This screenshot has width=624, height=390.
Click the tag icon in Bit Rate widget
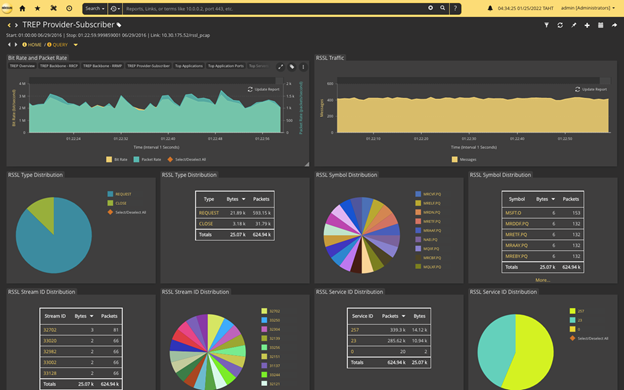click(292, 67)
